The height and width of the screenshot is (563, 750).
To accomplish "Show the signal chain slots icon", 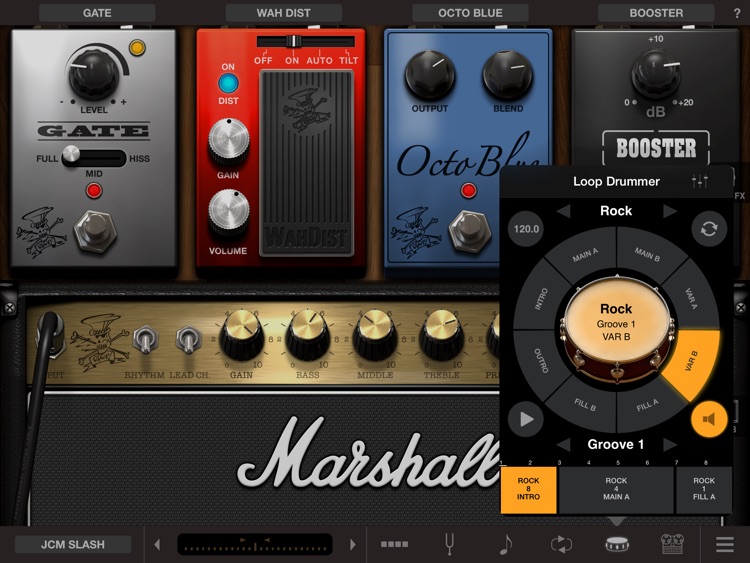I will point(395,544).
